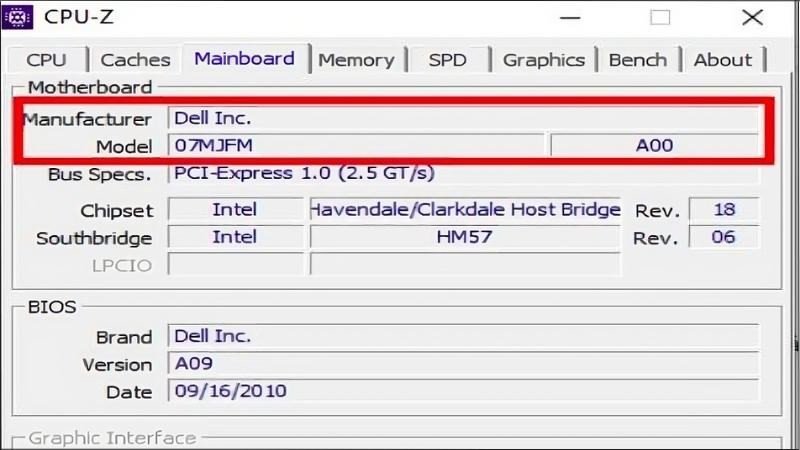
Task: Go to the Bench tab
Action: click(638, 60)
